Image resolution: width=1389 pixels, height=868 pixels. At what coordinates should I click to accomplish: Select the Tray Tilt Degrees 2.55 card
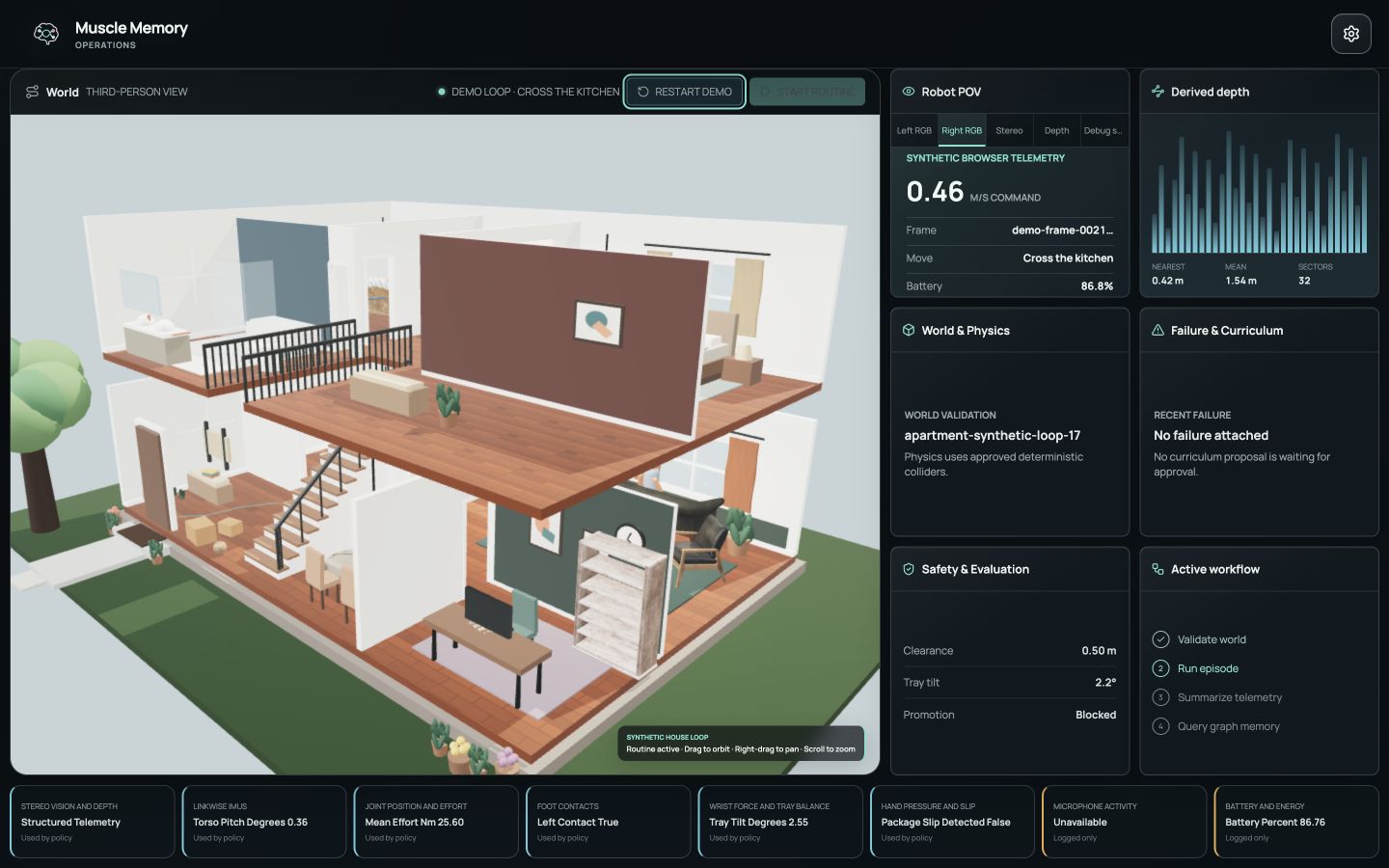pyautogui.click(x=780, y=822)
